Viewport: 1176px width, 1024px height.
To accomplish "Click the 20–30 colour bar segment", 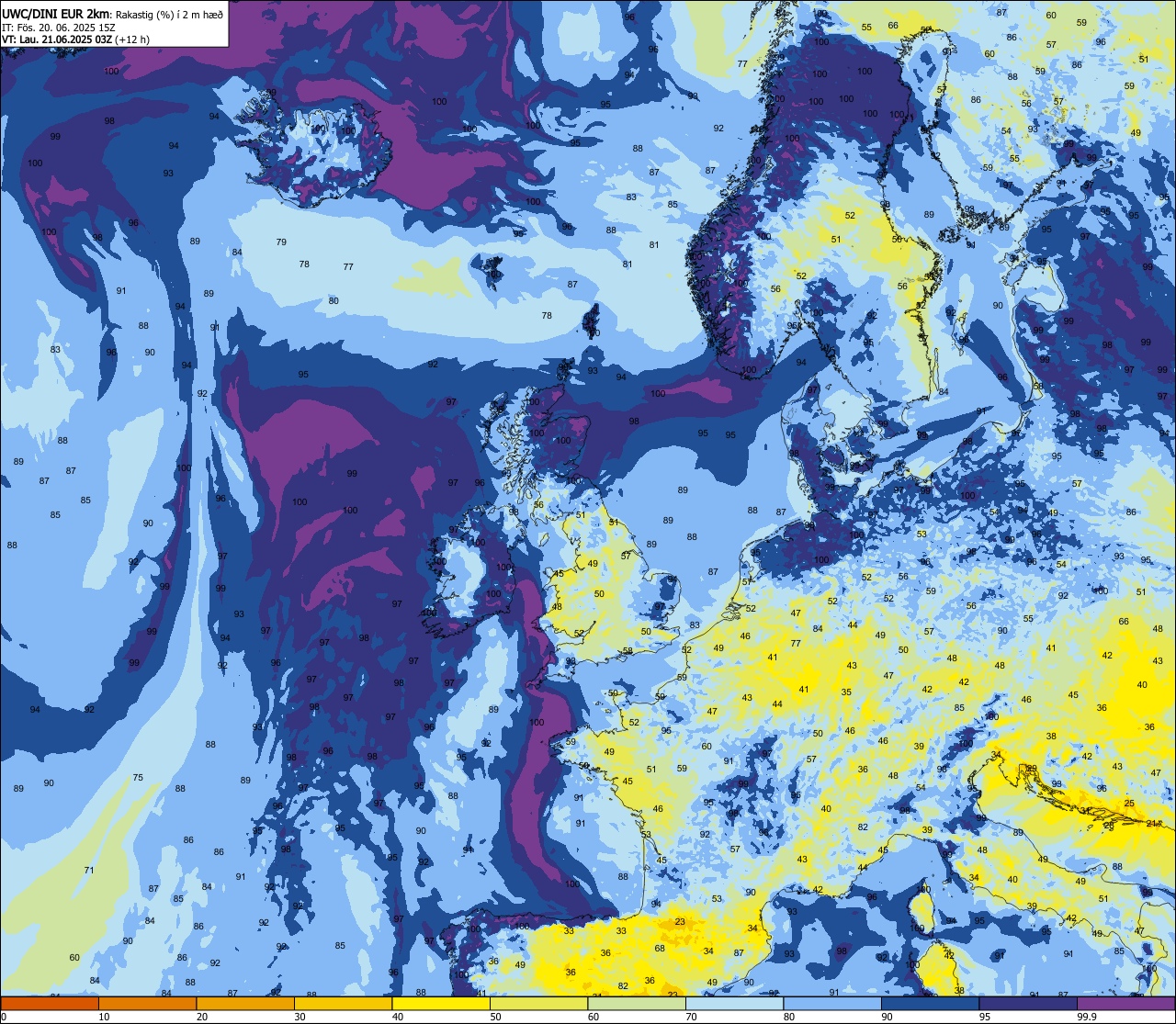I will (245, 1003).
